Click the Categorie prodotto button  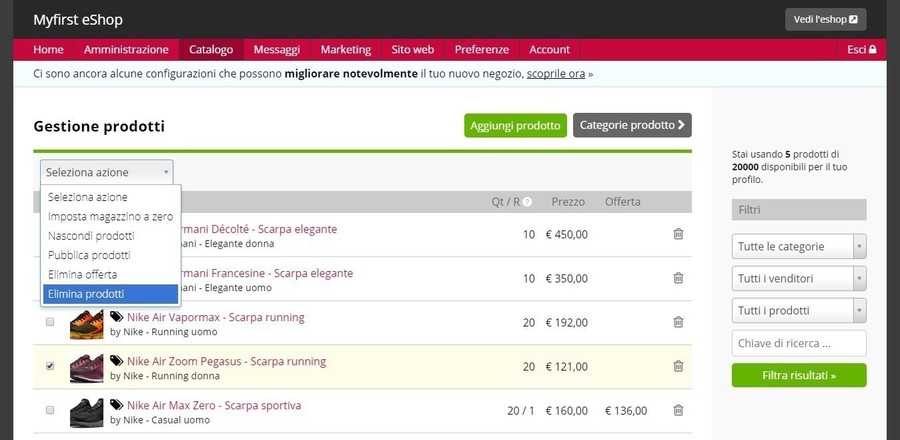(x=632, y=125)
